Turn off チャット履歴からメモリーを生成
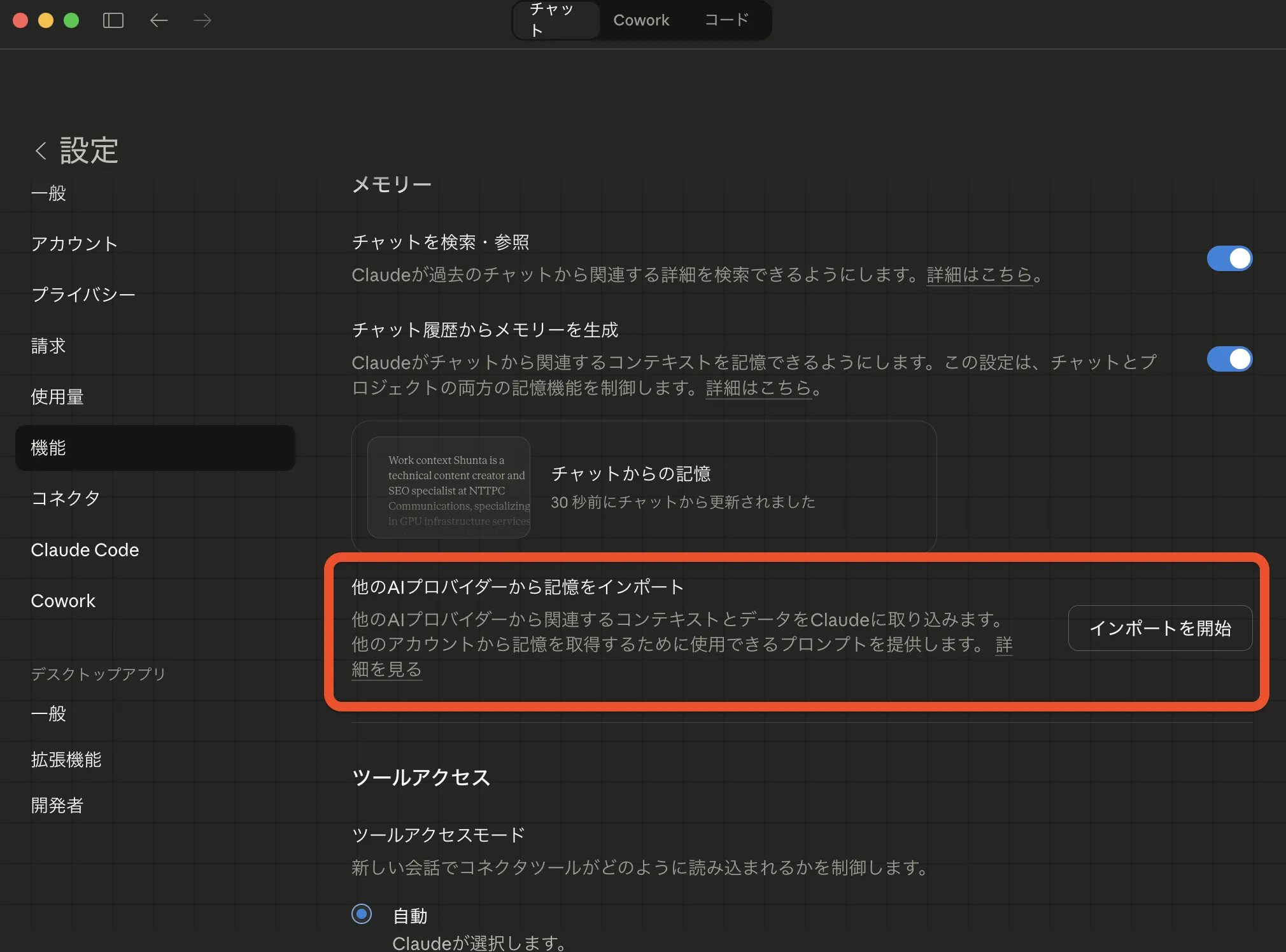1286x952 pixels. click(x=1229, y=359)
